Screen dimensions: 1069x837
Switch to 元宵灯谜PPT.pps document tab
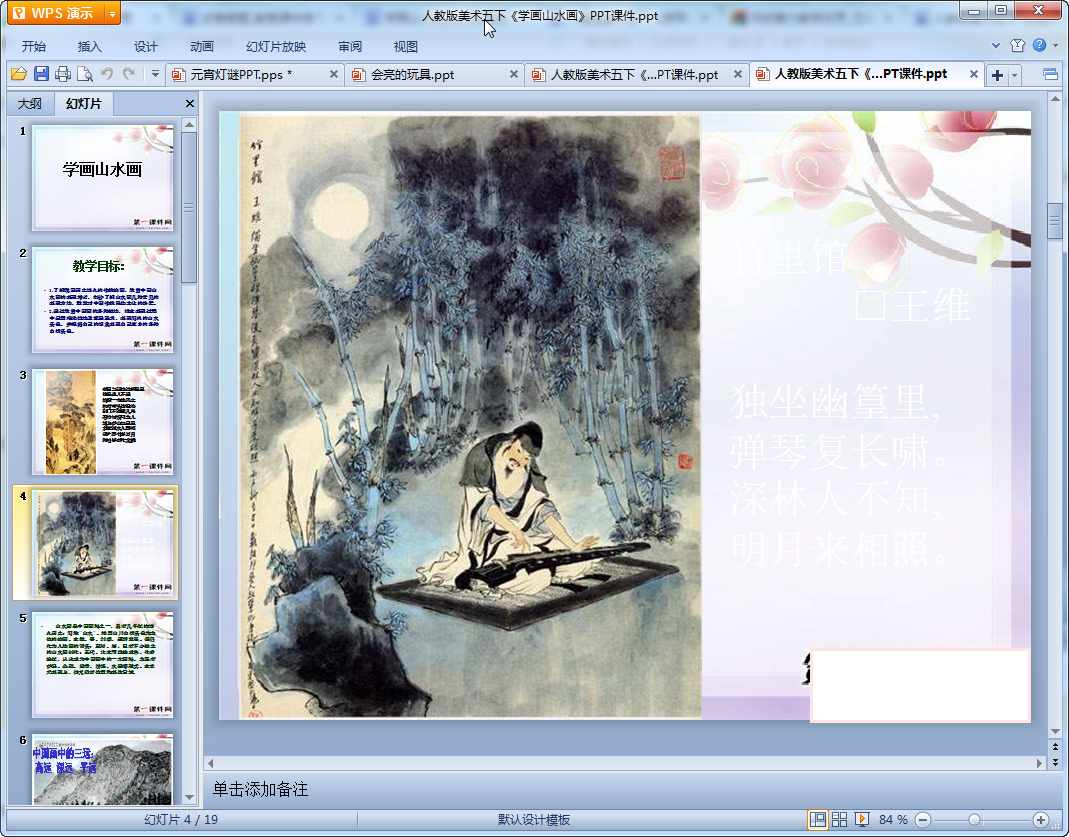coord(241,74)
